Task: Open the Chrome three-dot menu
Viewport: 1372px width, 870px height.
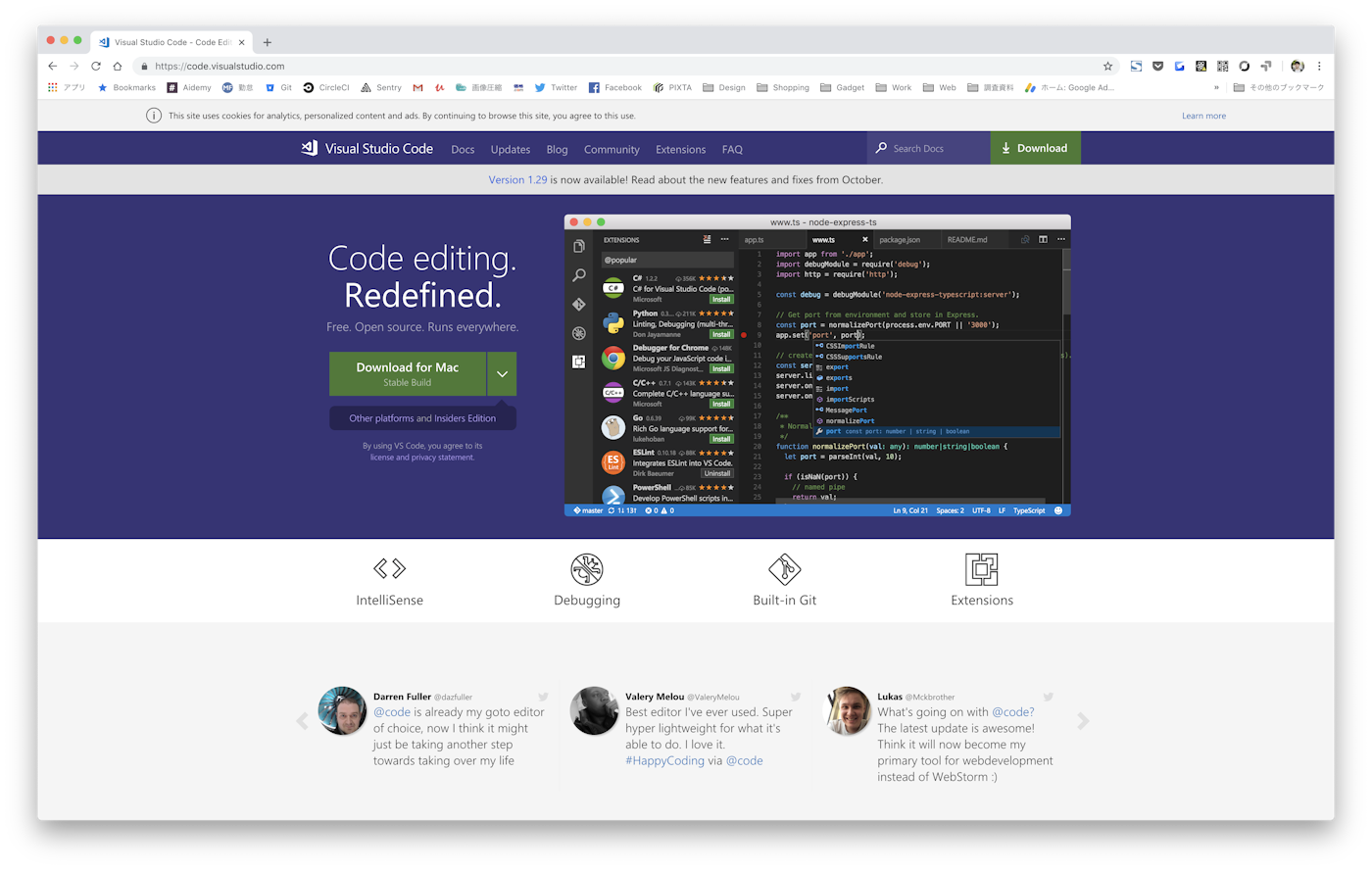Action: [x=1319, y=66]
